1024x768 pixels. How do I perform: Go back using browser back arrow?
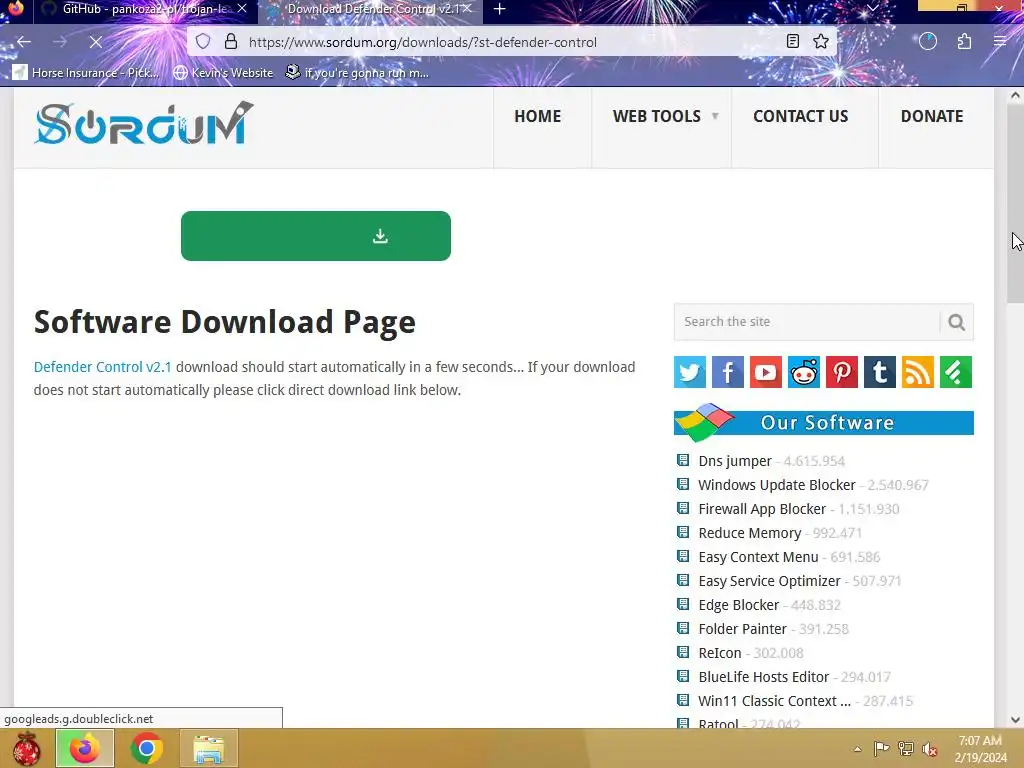pos(24,42)
